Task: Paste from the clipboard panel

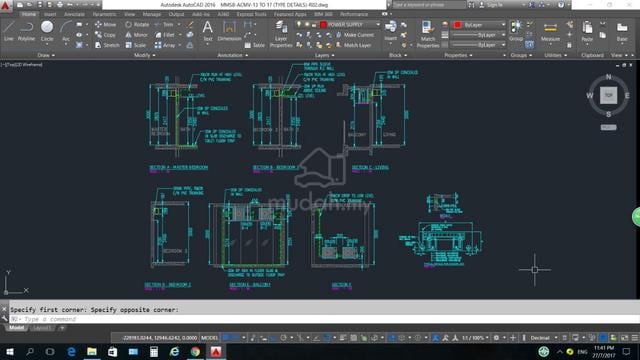Action: (587, 32)
